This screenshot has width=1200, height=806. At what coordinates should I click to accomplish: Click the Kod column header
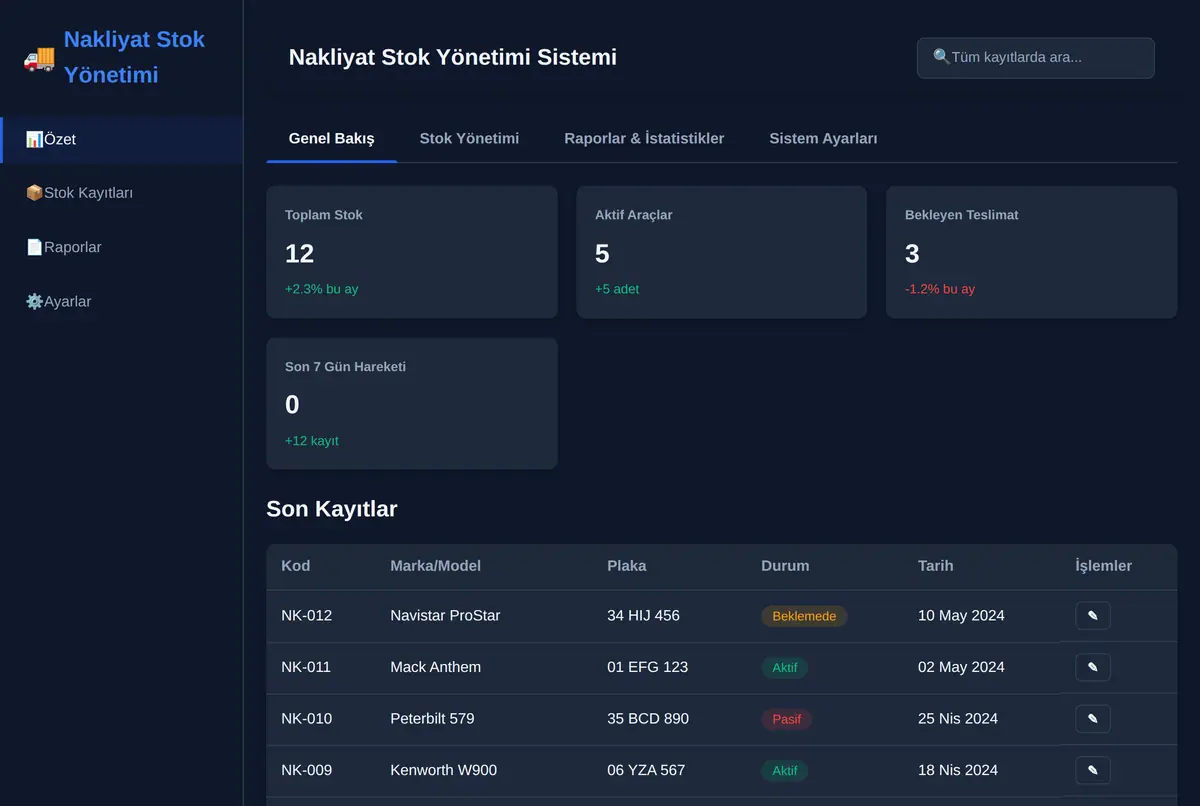296,566
